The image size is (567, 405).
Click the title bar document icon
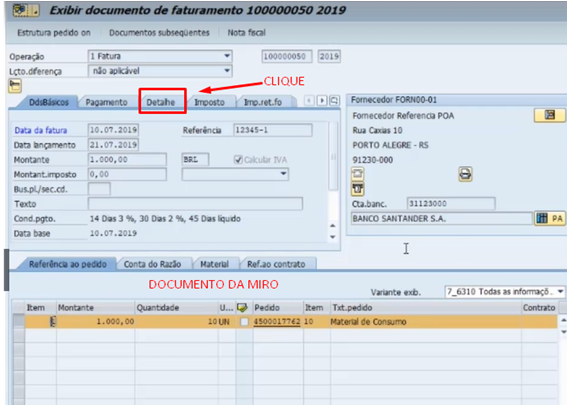click(26, 10)
